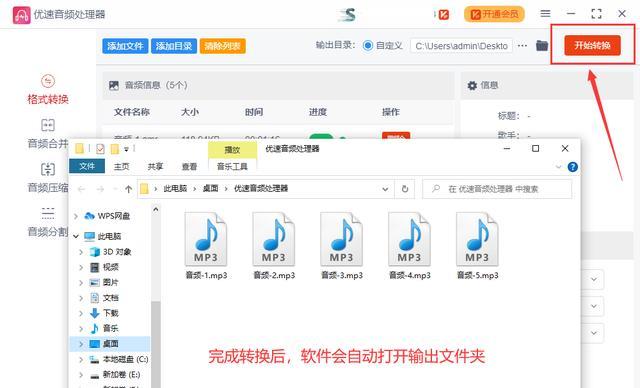
Task: Go forward in Explorer navigation
Action: tap(100, 189)
